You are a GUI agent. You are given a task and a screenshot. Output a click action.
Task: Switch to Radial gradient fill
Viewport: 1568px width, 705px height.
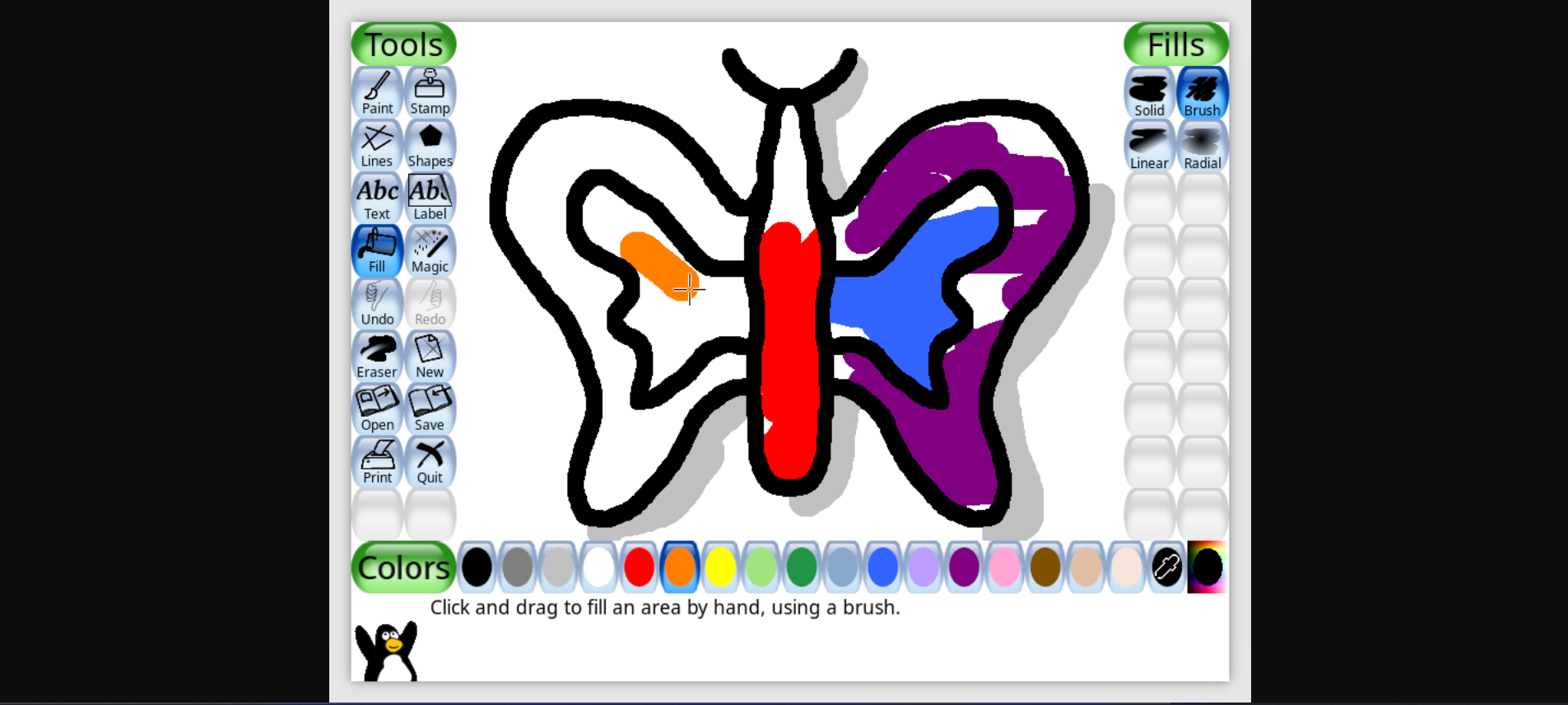[x=1202, y=146]
